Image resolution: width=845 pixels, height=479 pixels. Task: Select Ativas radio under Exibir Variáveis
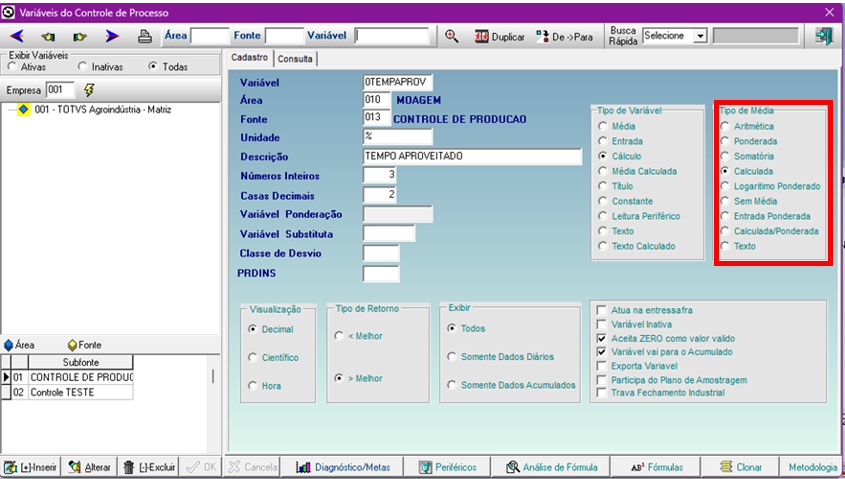click(x=12, y=66)
